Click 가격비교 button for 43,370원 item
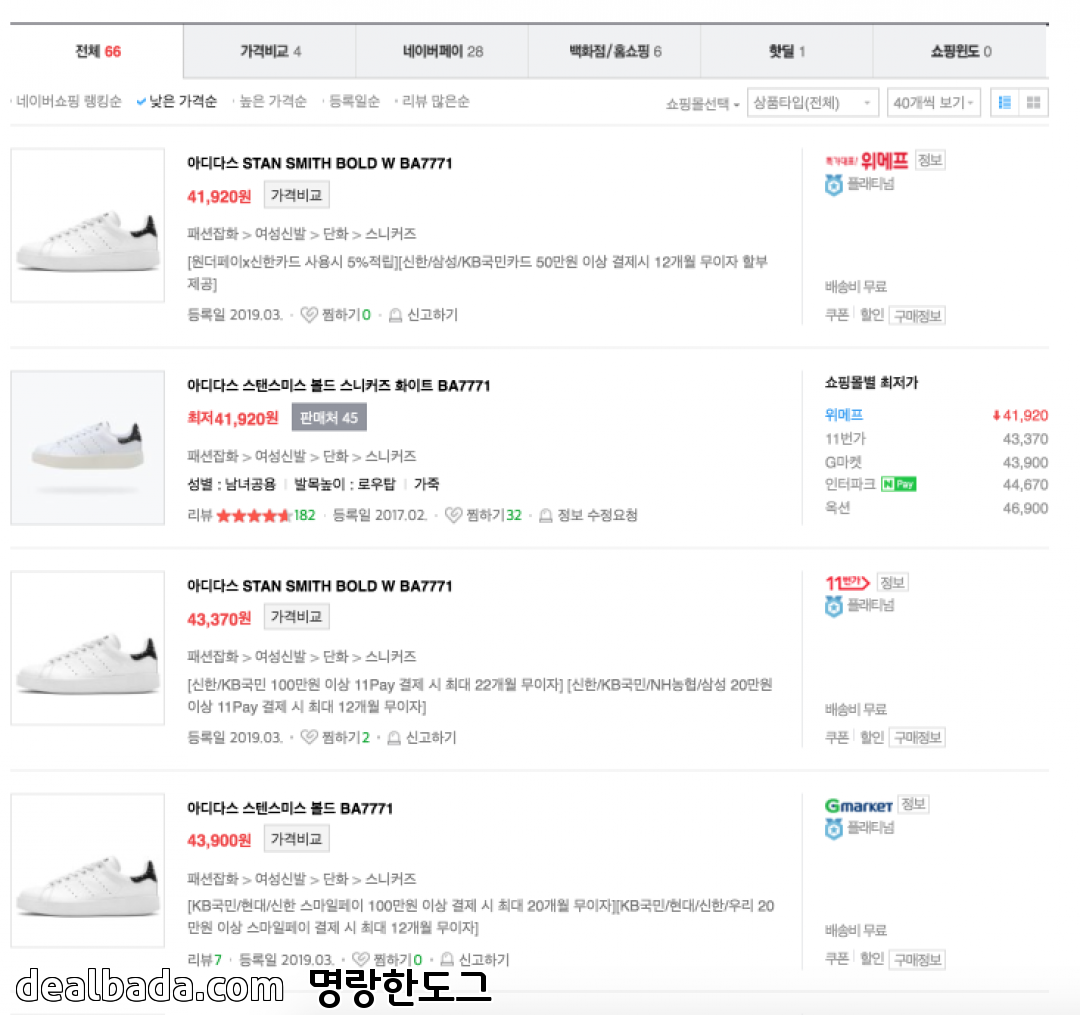 tap(296, 618)
